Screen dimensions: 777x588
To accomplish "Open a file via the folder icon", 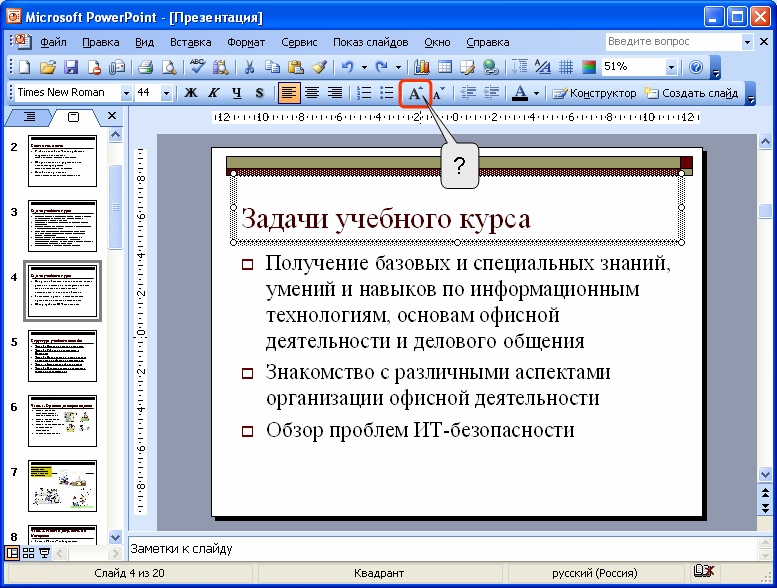I will click(48, 66).
